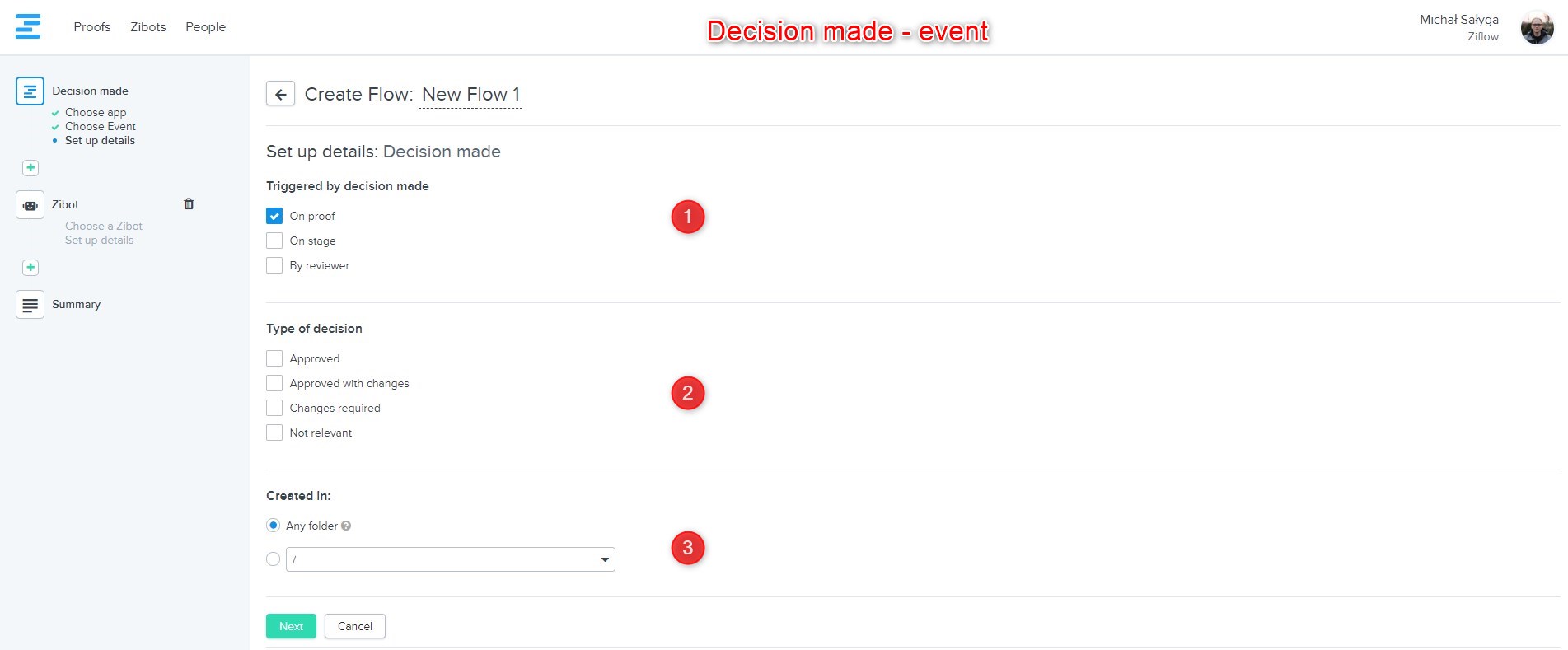Click the Summary step icon
Viewport: 1568px width, 650px height.
[30, 305]
